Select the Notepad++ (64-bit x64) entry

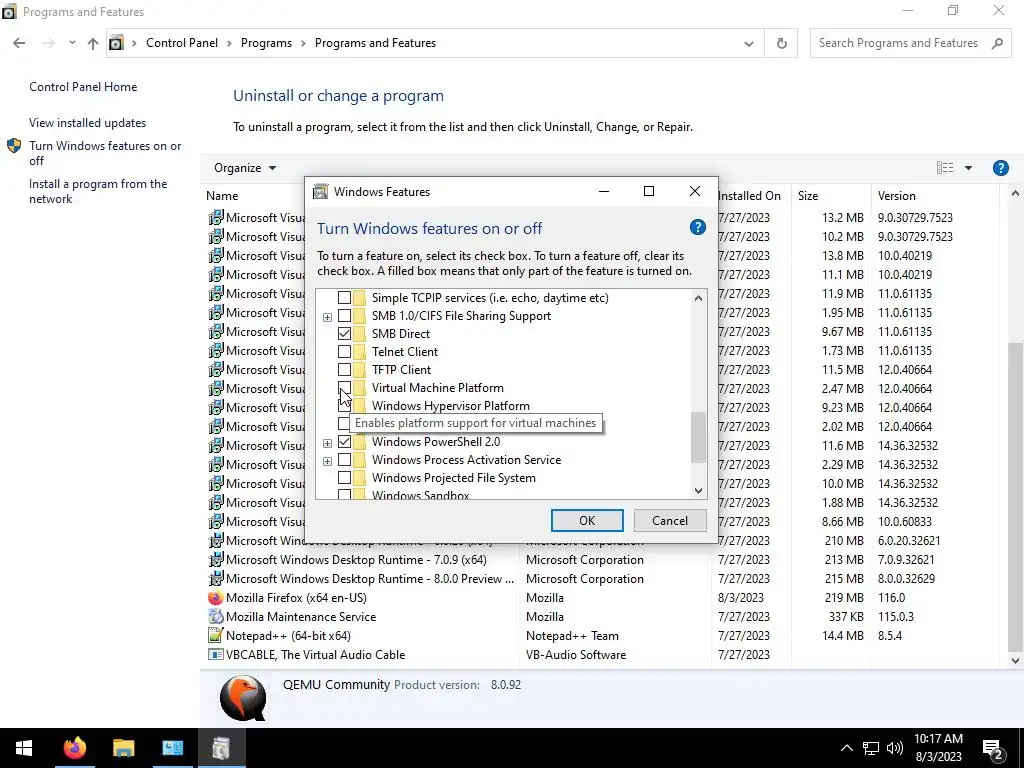click(601, 635)
